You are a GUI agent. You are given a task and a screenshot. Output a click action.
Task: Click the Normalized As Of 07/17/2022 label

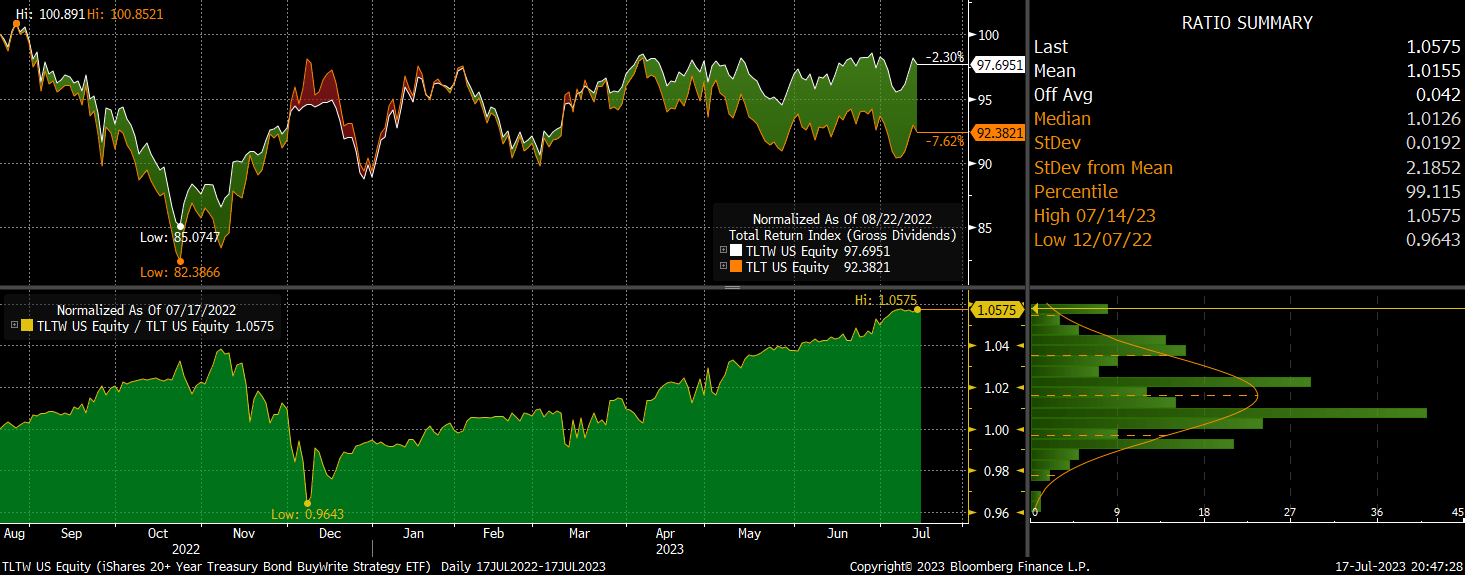tap(145, 311)
